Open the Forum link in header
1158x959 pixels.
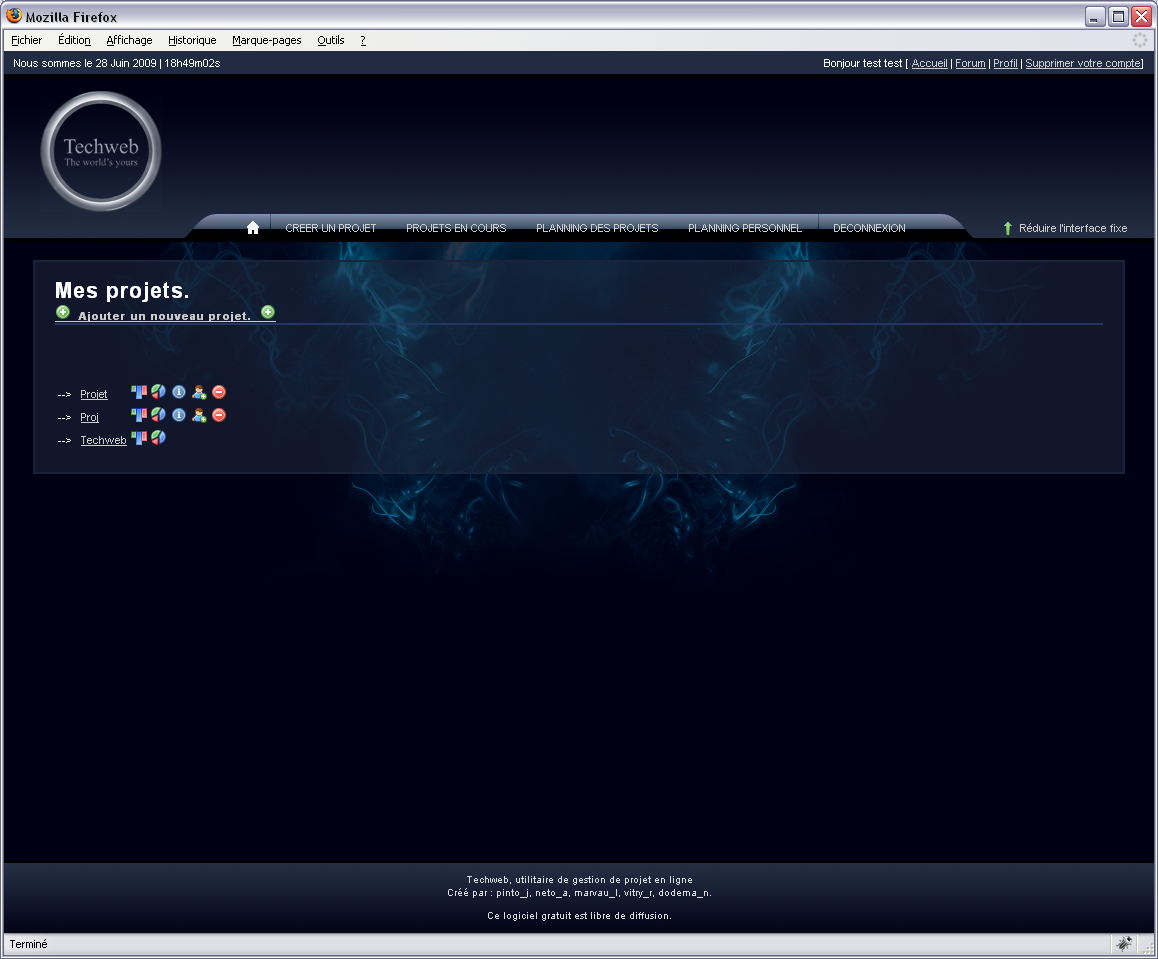[970, 63]
